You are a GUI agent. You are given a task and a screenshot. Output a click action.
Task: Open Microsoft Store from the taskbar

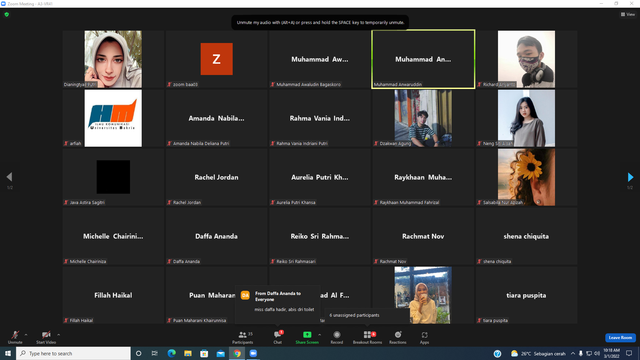204,353
